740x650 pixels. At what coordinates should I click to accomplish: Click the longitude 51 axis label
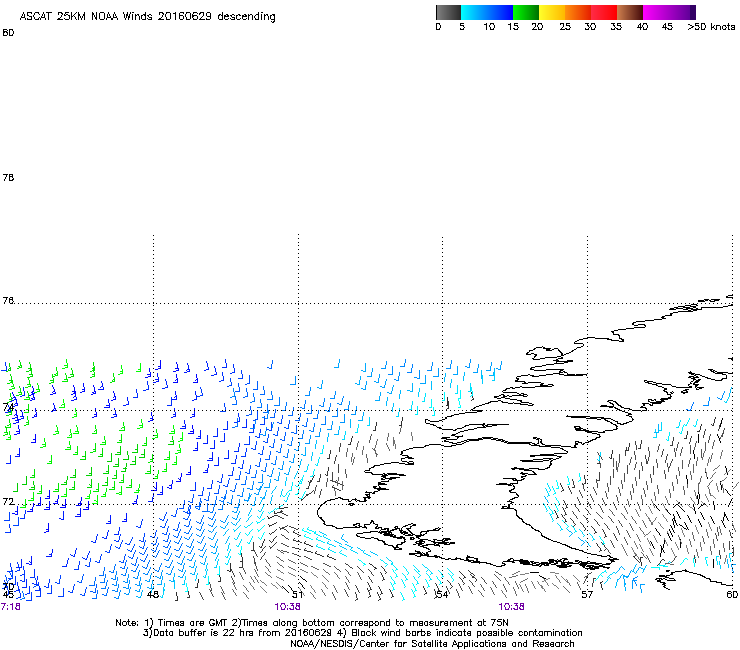[297, 595]
